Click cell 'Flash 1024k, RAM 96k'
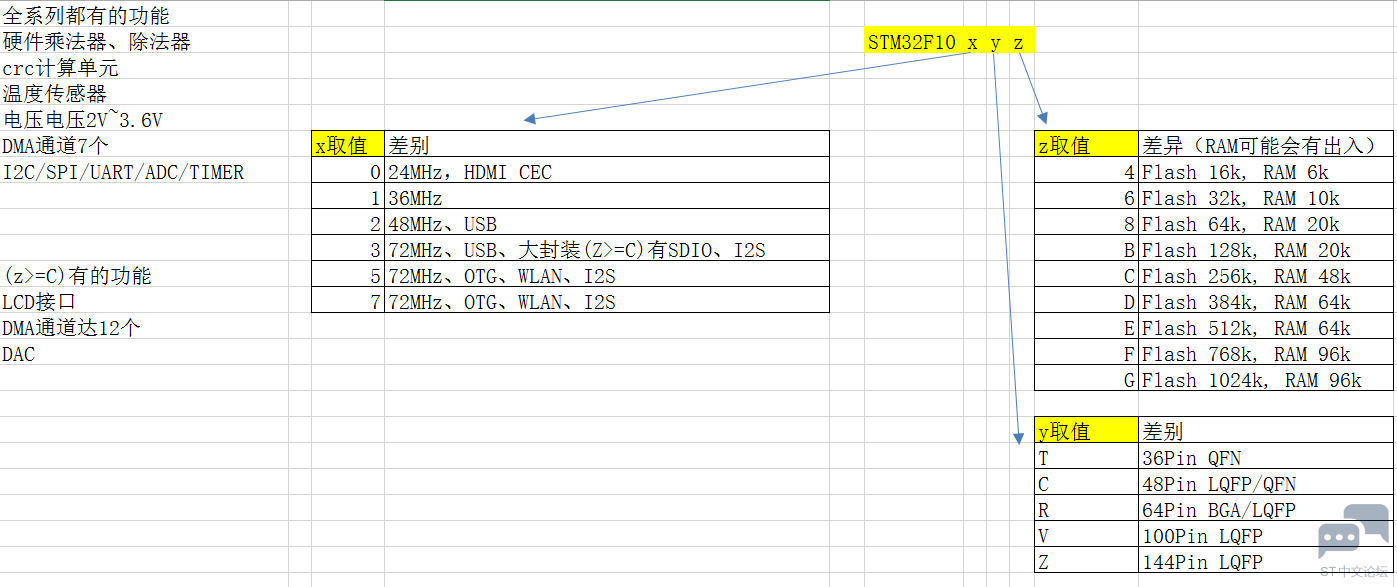This screenshot has height=587, width=1397. (1266, 379)
